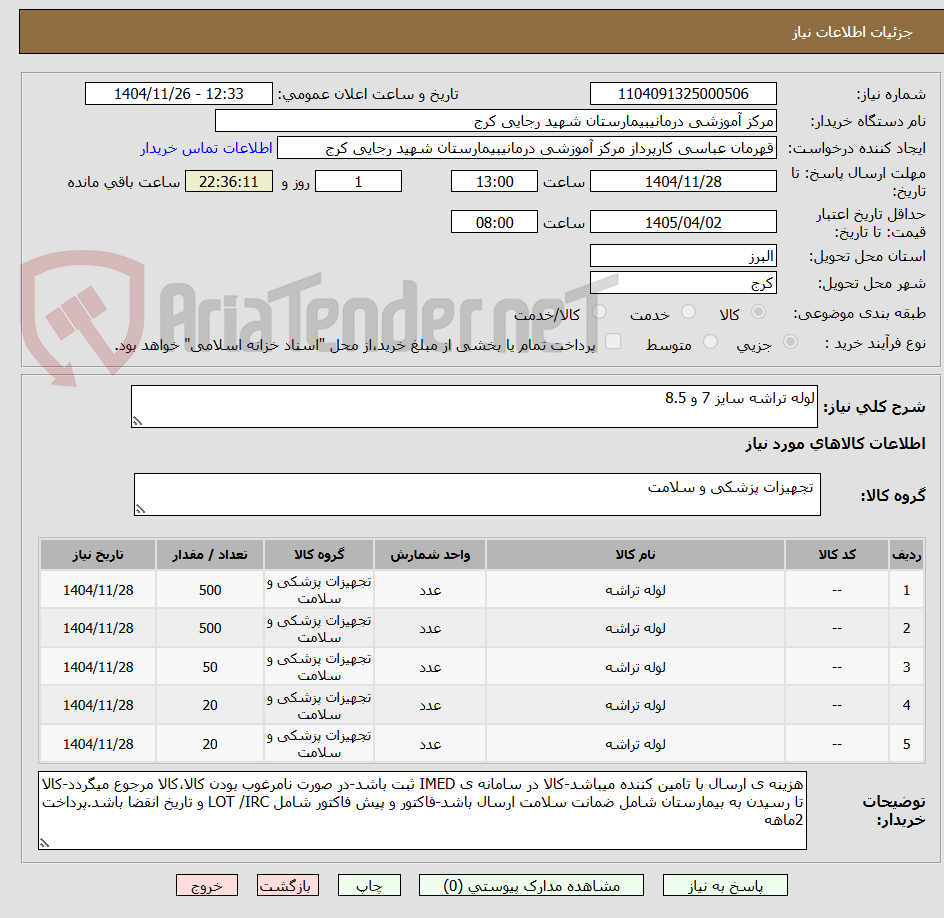
Task: Select the 'متوسط' purchase type radio
Action: coord(710,342)
